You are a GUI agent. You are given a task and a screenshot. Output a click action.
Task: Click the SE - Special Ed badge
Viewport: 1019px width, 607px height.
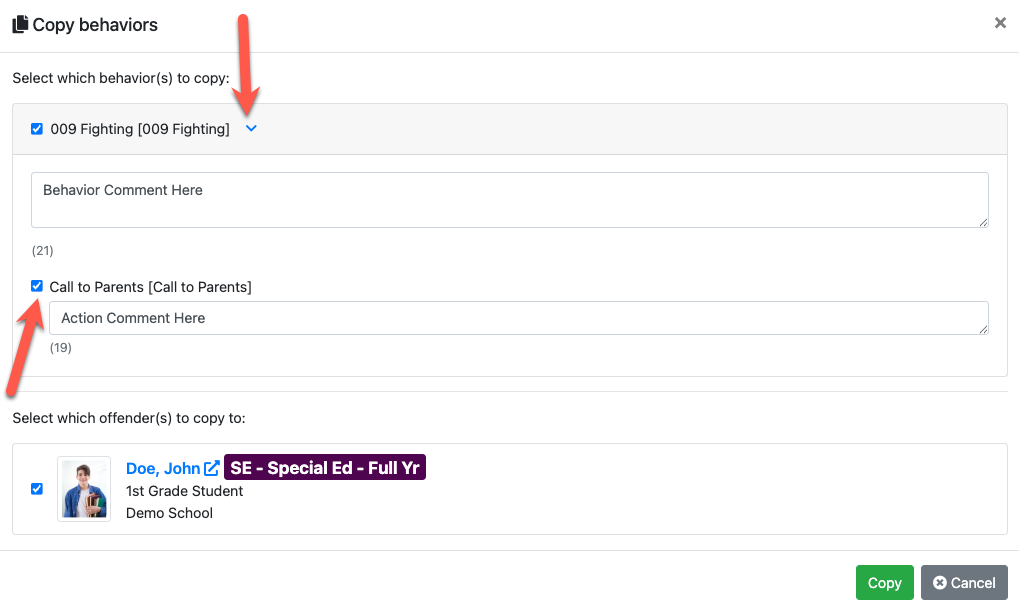325,468
